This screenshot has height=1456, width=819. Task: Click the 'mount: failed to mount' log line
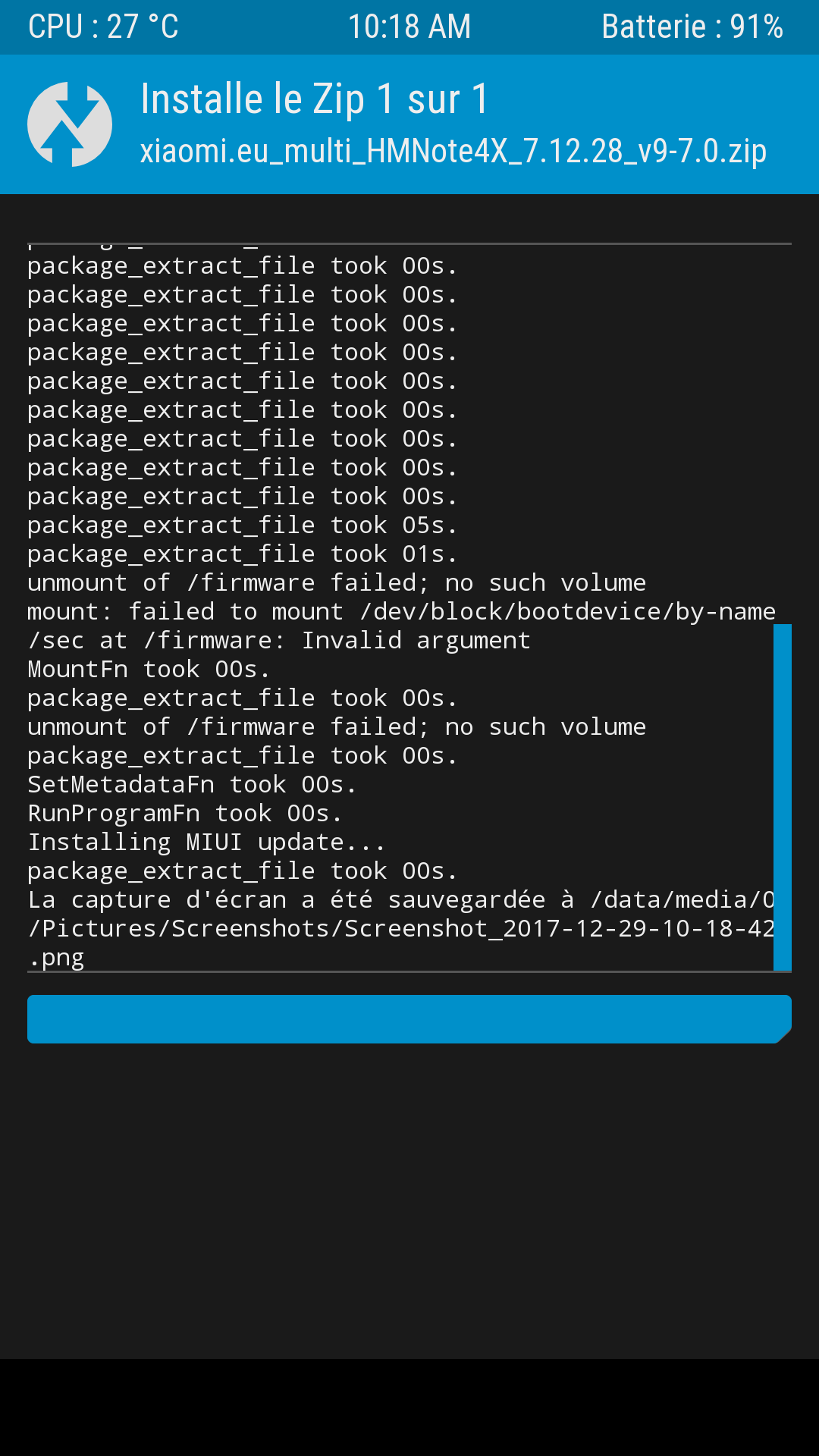tap(402, 612)
